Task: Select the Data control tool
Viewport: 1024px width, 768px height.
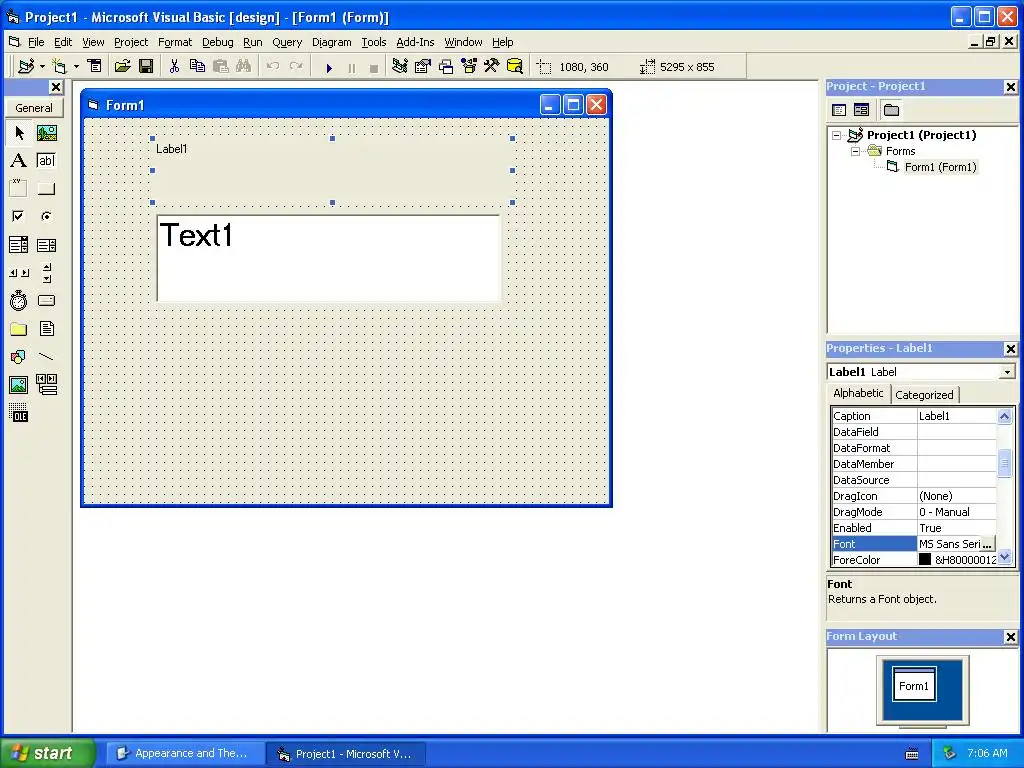Action: point(46,385)
